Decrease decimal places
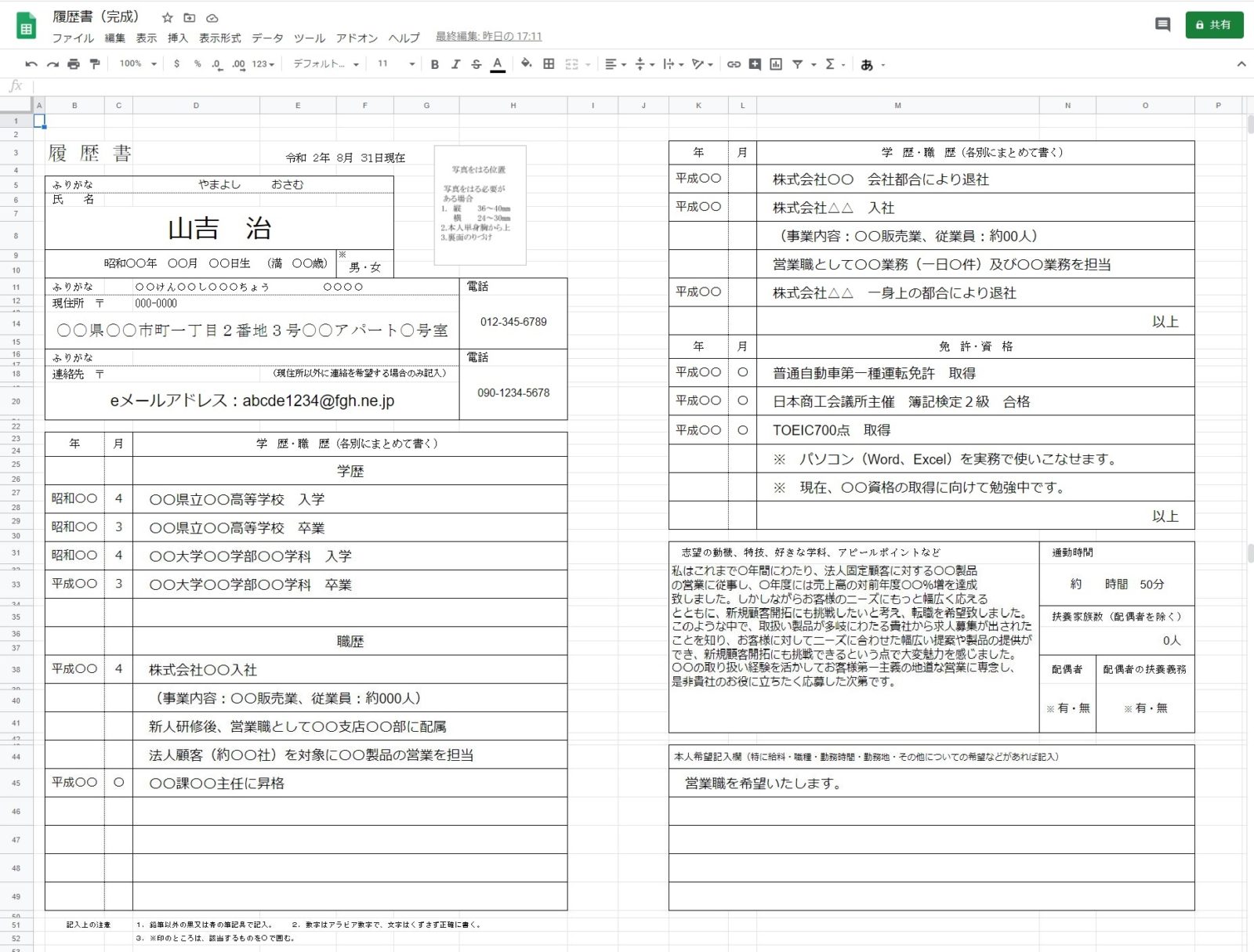 (217, 64)
